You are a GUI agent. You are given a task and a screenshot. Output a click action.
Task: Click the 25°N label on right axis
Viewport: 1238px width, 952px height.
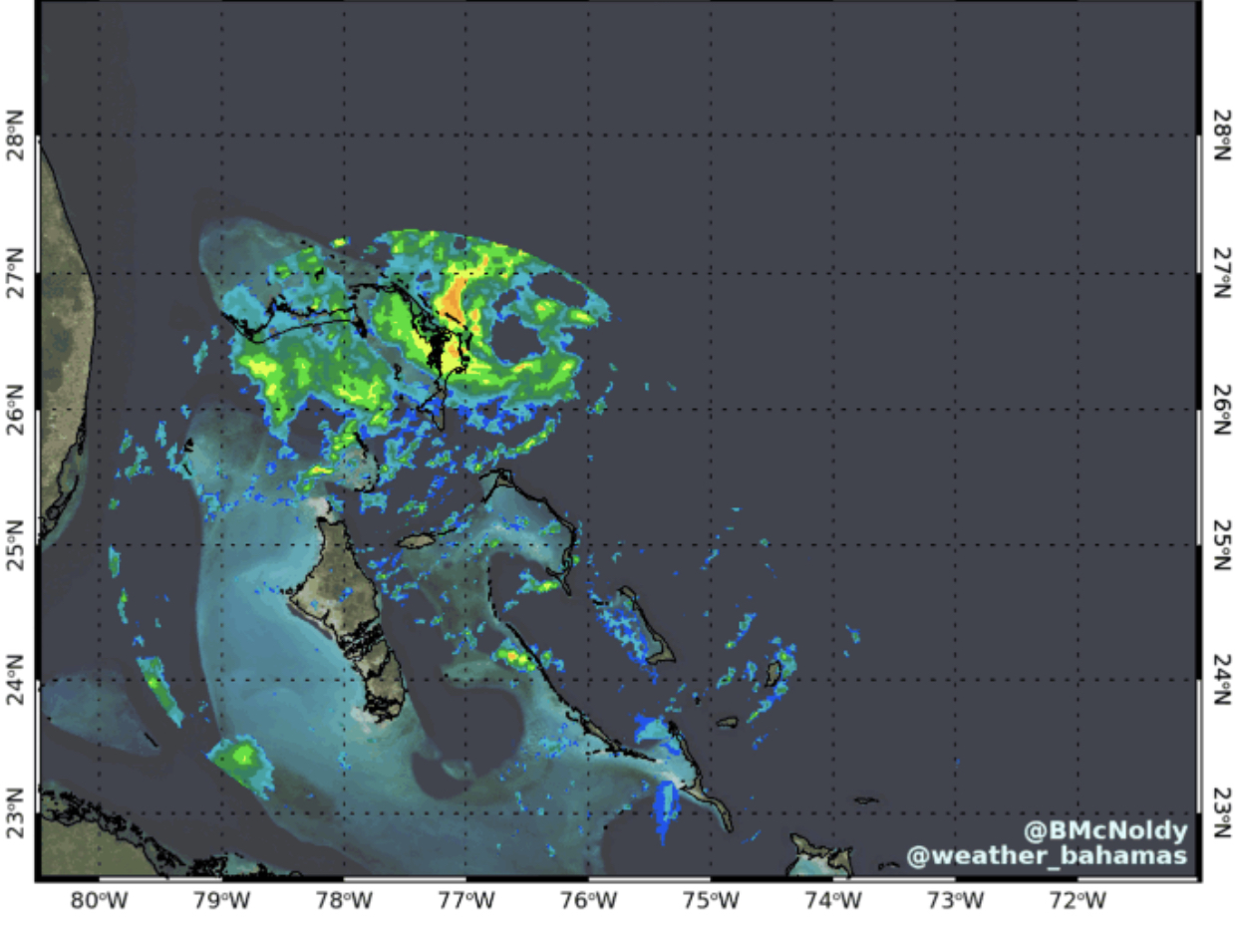coord(1222,544)
